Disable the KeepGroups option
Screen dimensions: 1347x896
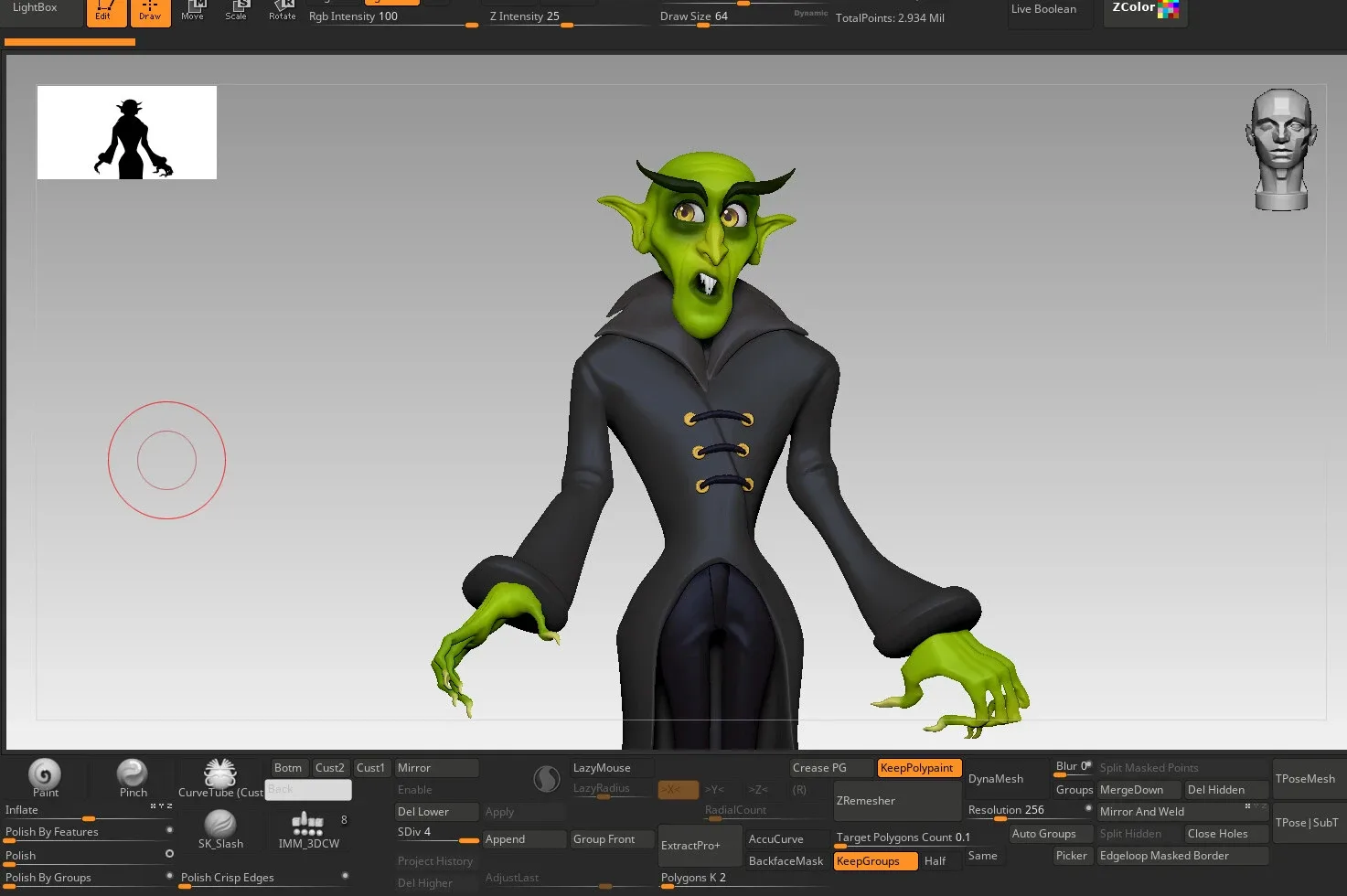(875, 861)
